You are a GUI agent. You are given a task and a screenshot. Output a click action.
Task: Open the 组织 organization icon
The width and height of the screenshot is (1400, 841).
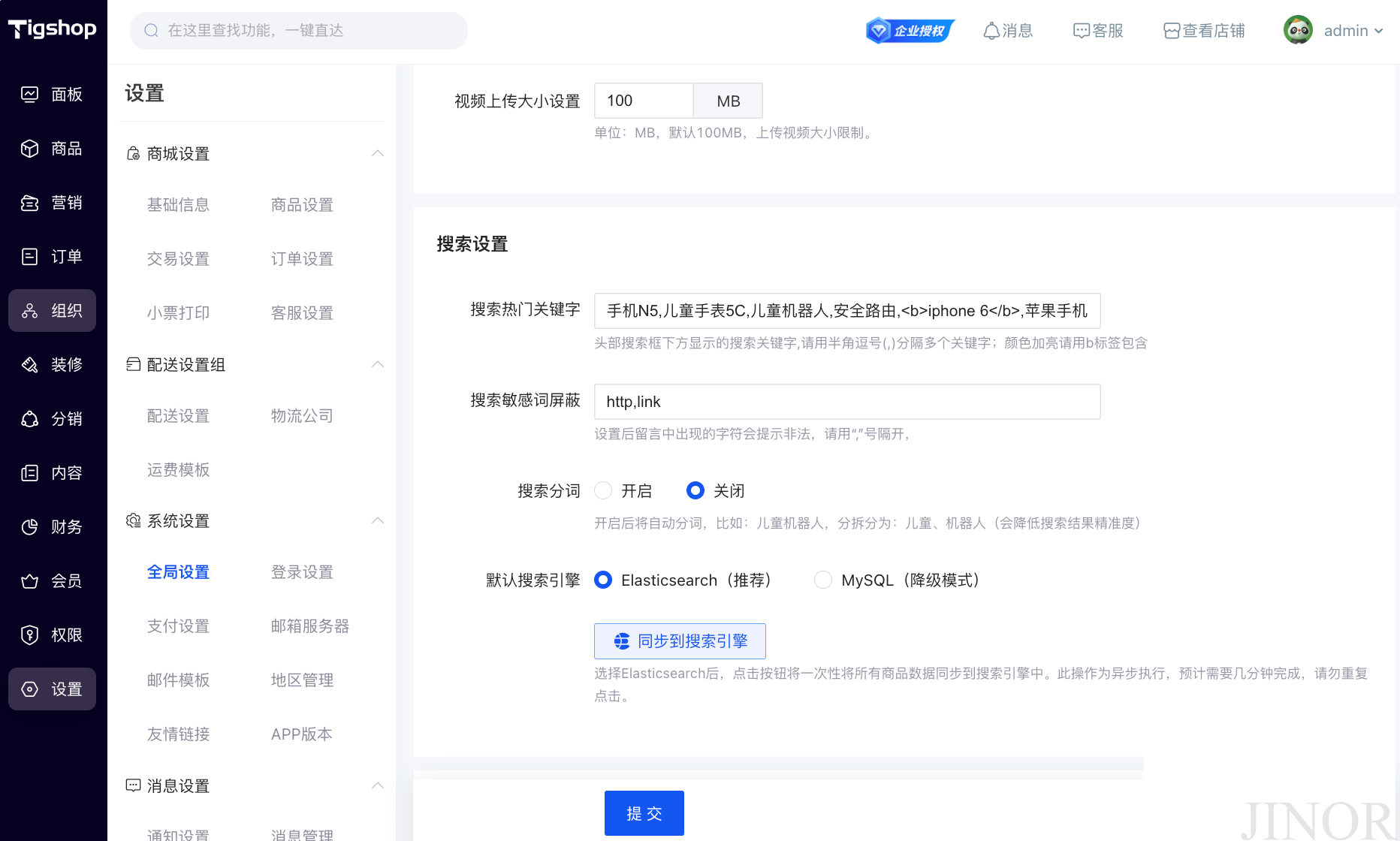[x=29, y=310]
